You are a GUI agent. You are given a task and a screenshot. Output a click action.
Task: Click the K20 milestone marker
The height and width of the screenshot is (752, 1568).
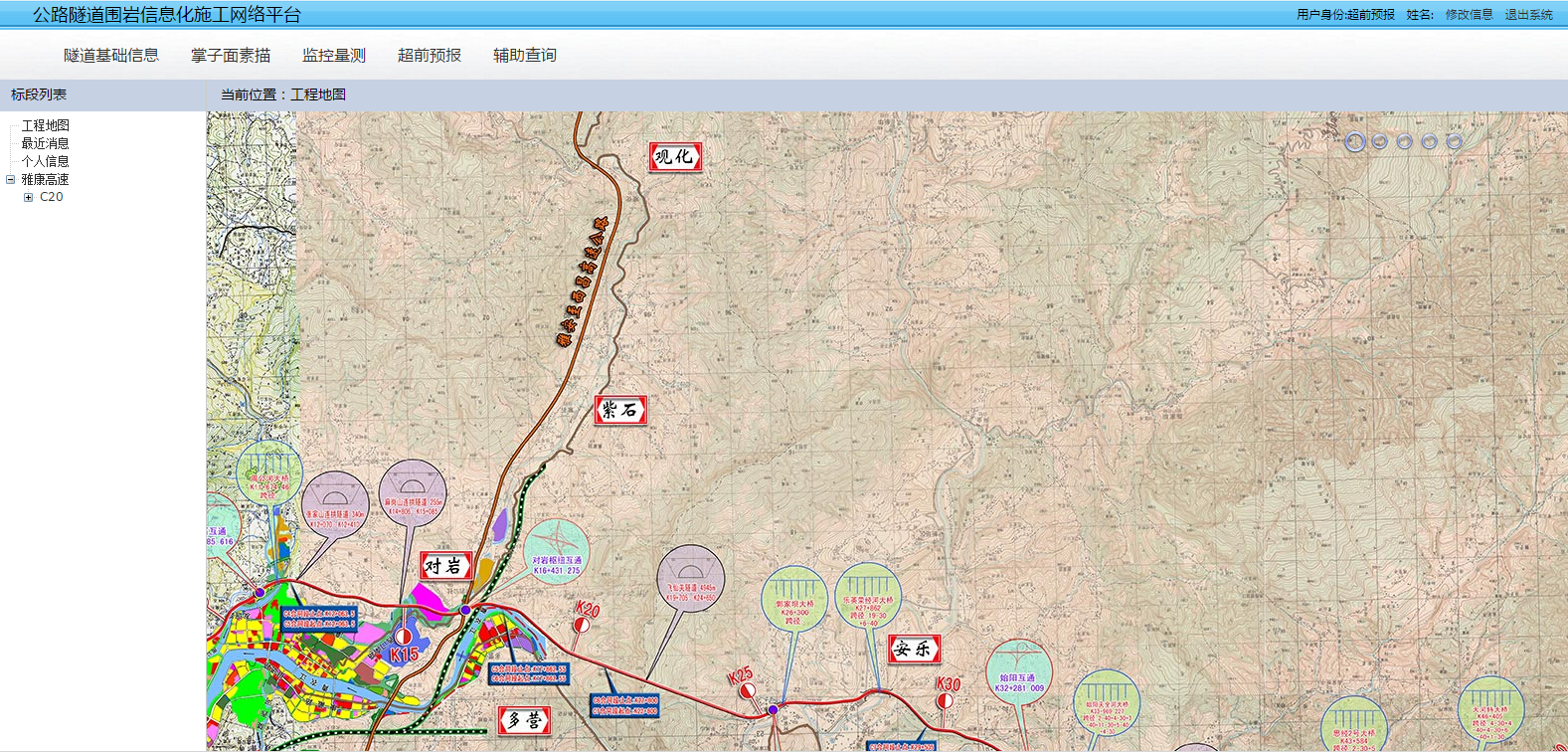pyautogui.click(x=582, y=625)
